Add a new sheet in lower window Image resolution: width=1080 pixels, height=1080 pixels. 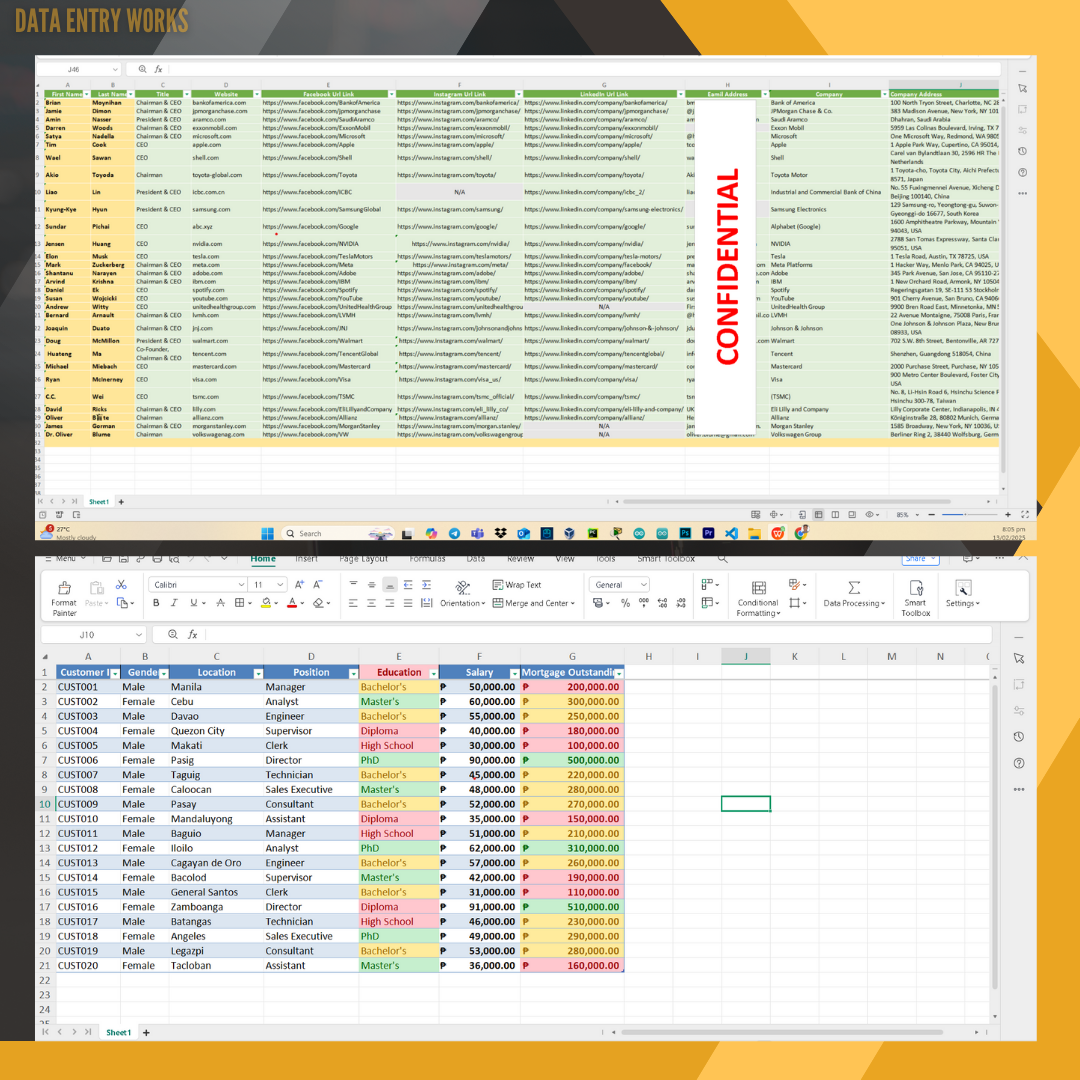tap(146, 1032)
